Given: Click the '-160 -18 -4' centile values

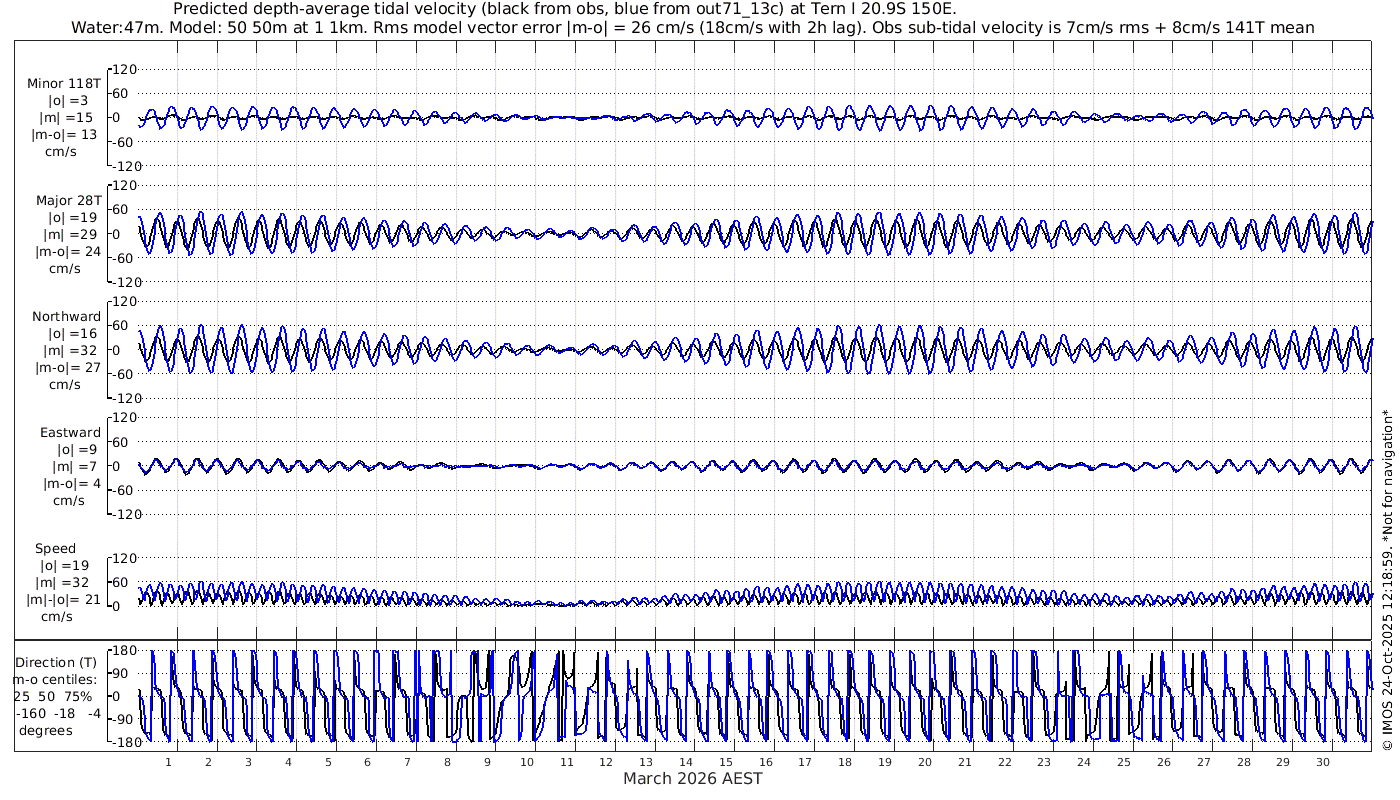Looking at the screenshot, I should (58, 713).
